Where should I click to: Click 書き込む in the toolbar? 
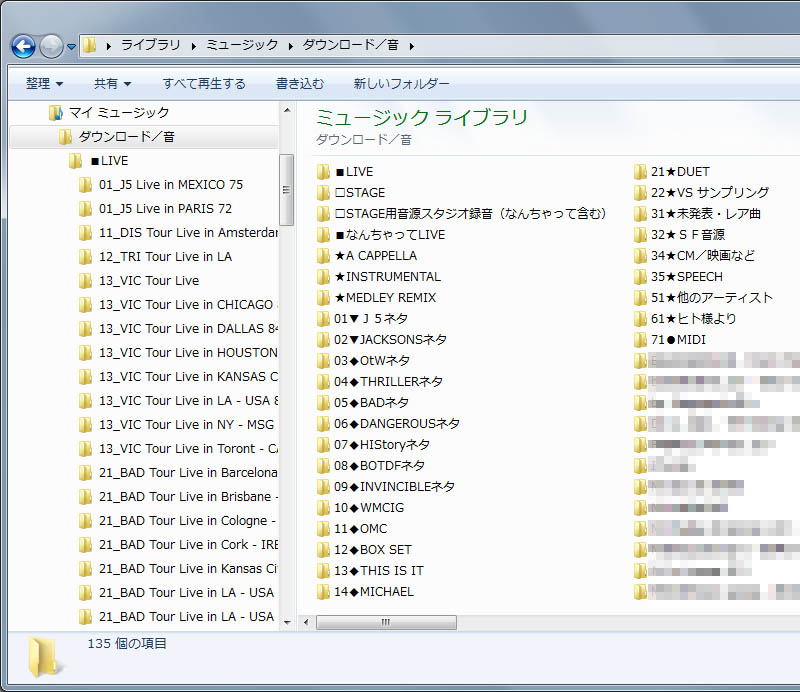pyautogui.click(x=300, y=83)
